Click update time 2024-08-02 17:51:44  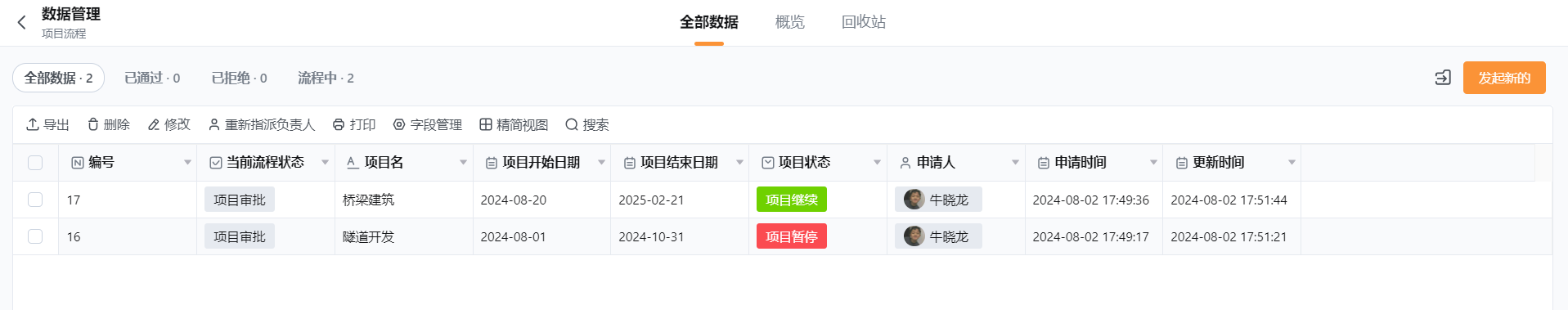1229,200
